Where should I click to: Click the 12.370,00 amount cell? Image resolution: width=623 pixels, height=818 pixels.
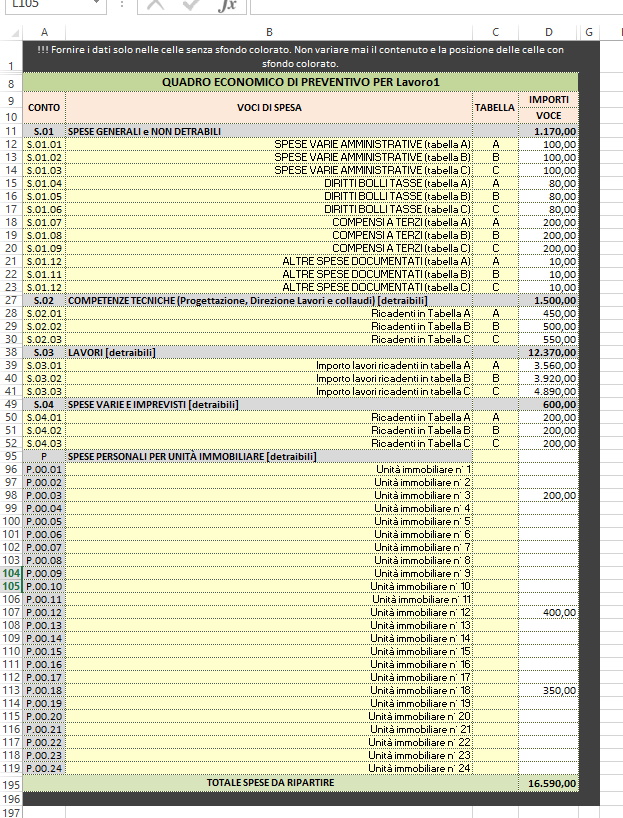click(548, 353)
